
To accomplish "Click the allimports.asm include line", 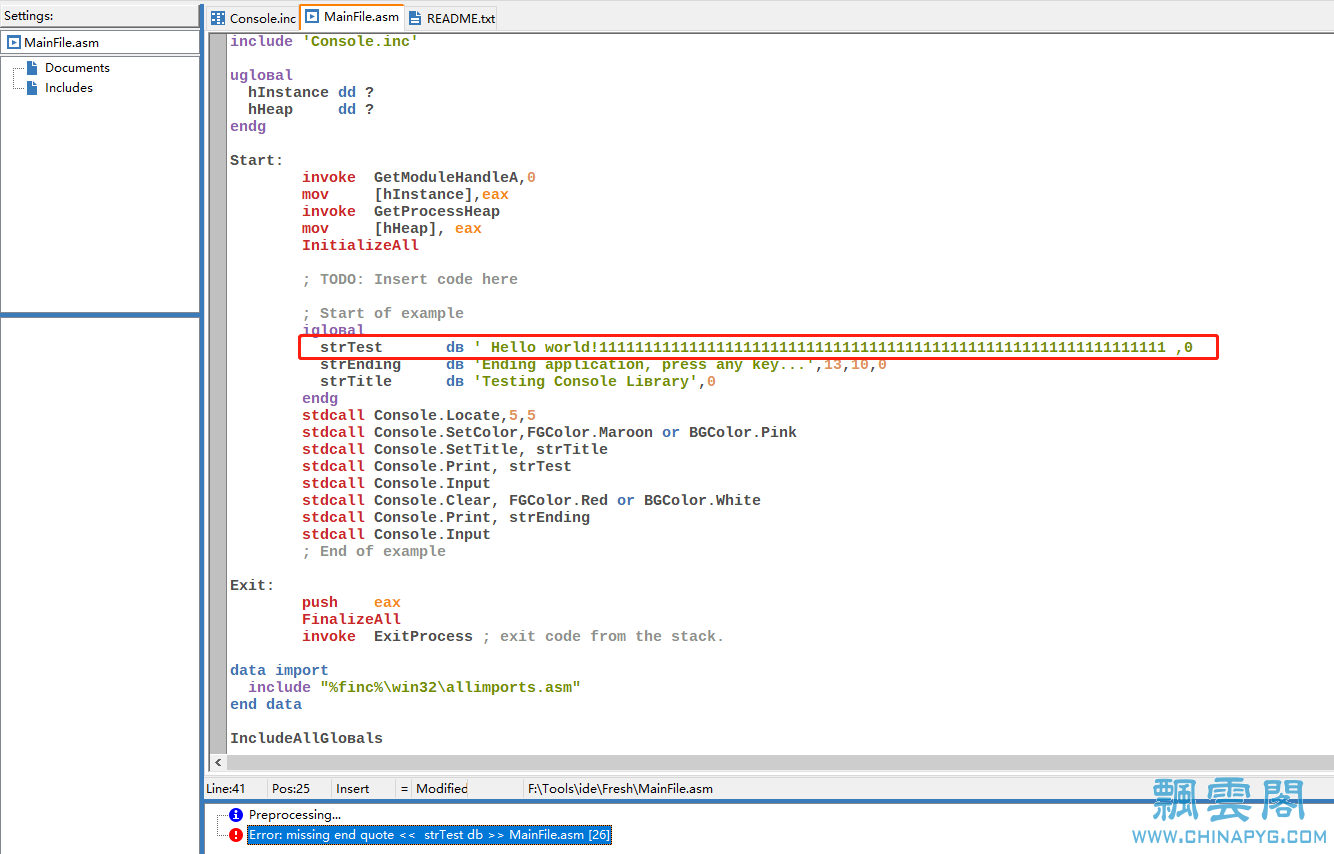I will click(414, 687).
